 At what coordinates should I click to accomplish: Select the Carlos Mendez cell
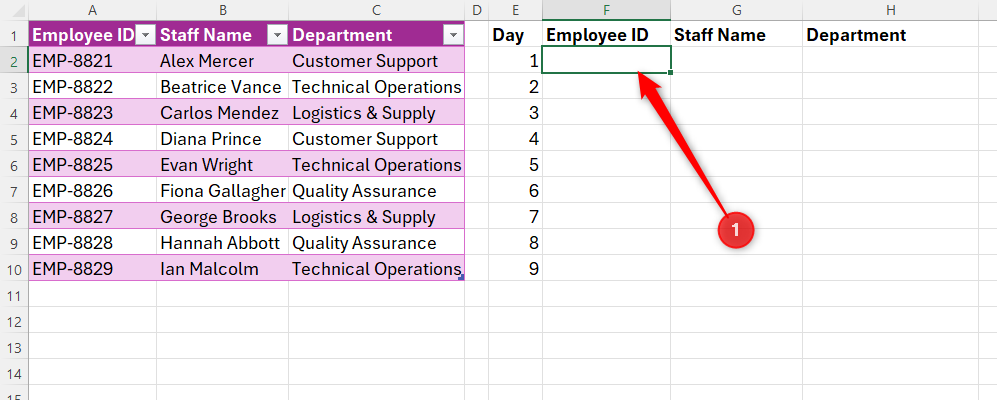[223, 113]
